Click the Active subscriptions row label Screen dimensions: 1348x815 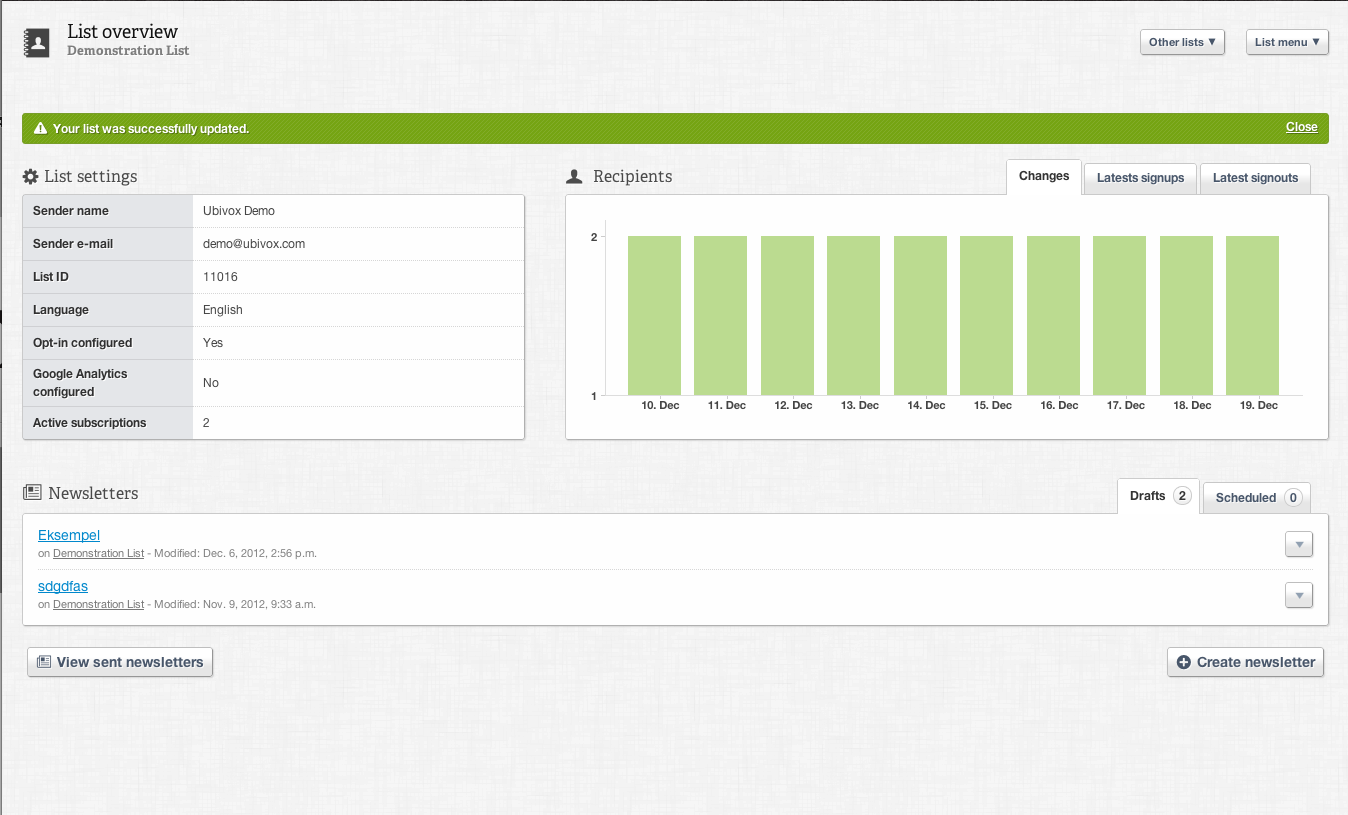coord(89,423)
